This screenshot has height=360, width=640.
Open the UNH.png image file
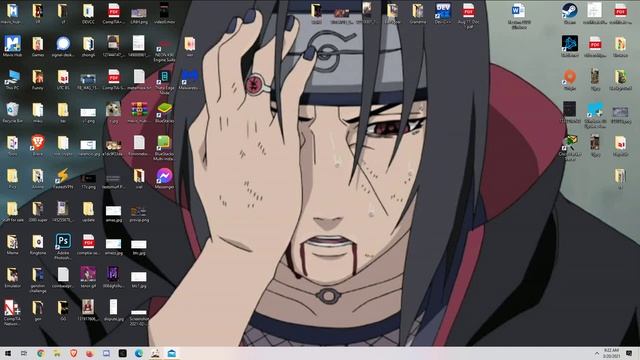(x=139, y=13)
